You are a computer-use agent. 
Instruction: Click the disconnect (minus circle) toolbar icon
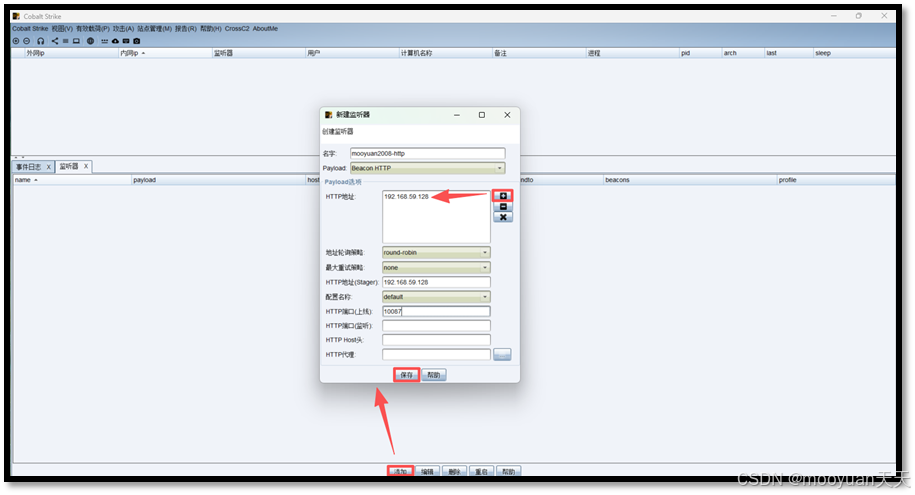pyautogui.click(x=27, y=41)
